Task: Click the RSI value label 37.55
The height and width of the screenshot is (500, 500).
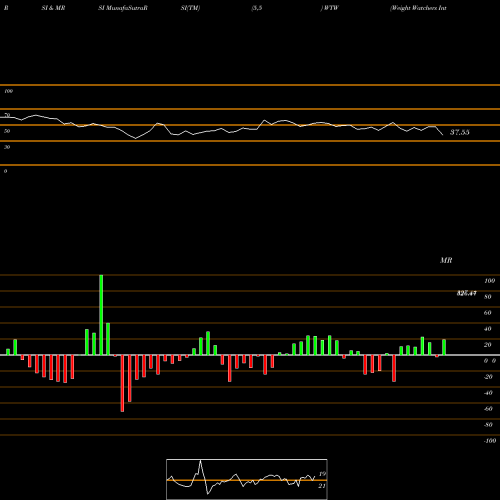Action: [460, 132]
